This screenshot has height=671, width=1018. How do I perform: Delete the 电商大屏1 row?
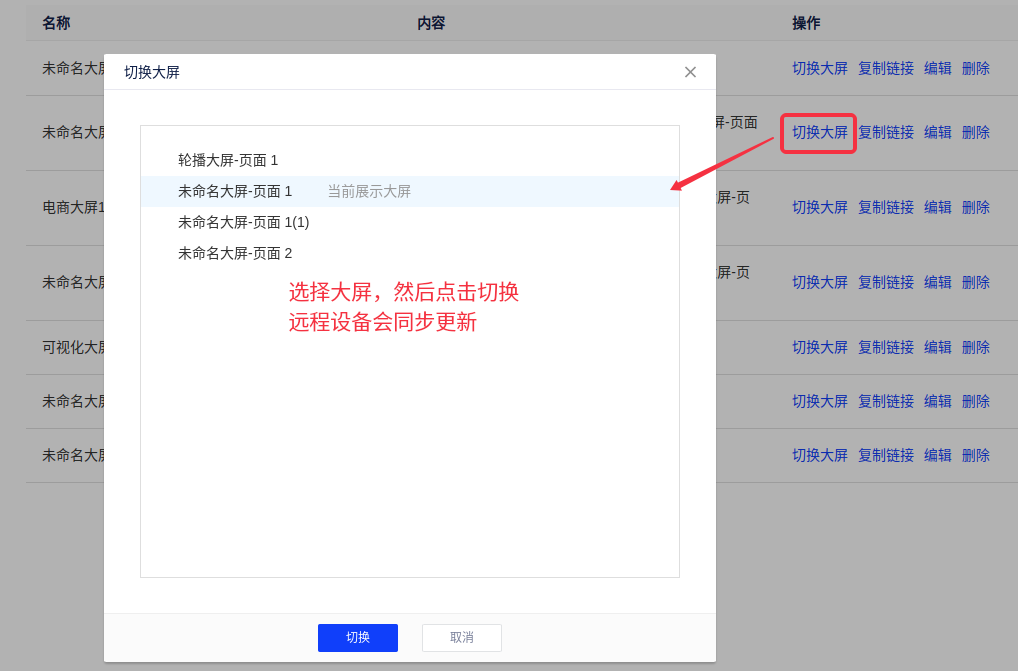(x=975, y=207)
